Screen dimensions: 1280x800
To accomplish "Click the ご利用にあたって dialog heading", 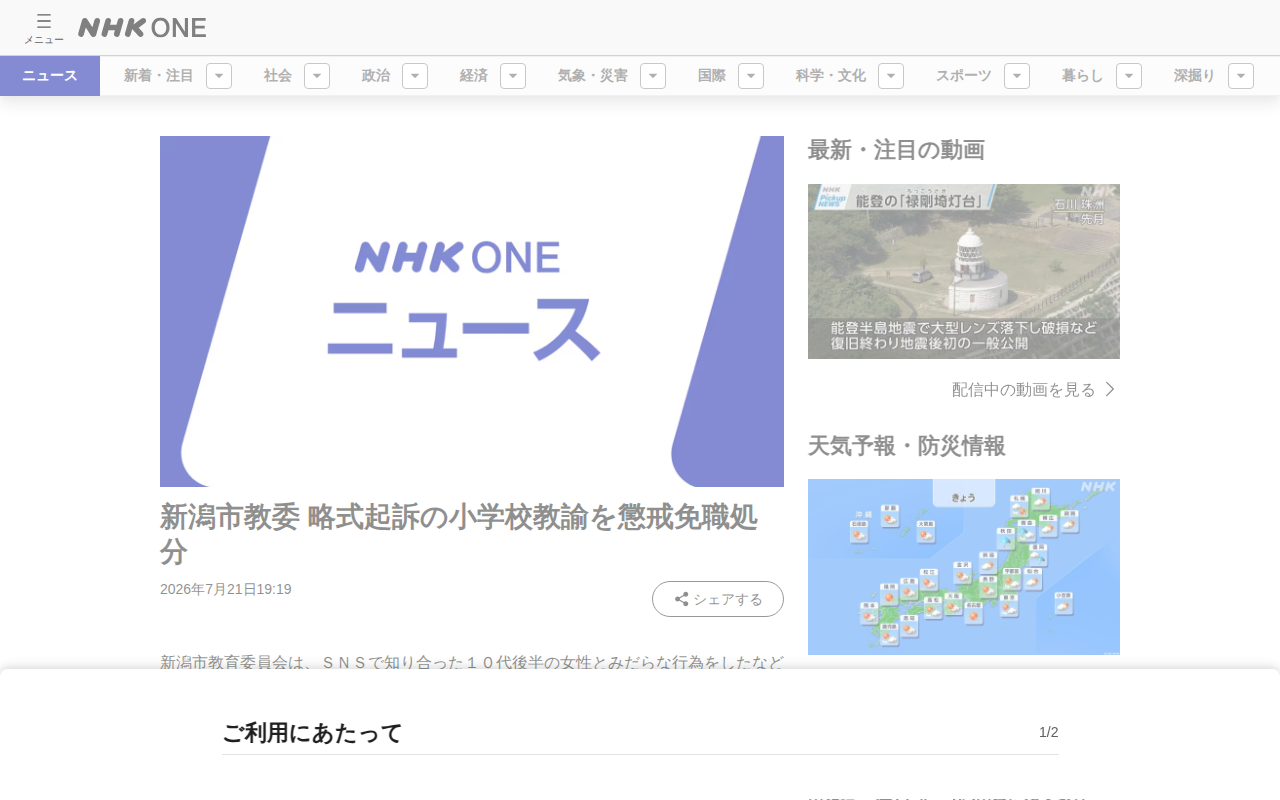I will coord(312,733).
